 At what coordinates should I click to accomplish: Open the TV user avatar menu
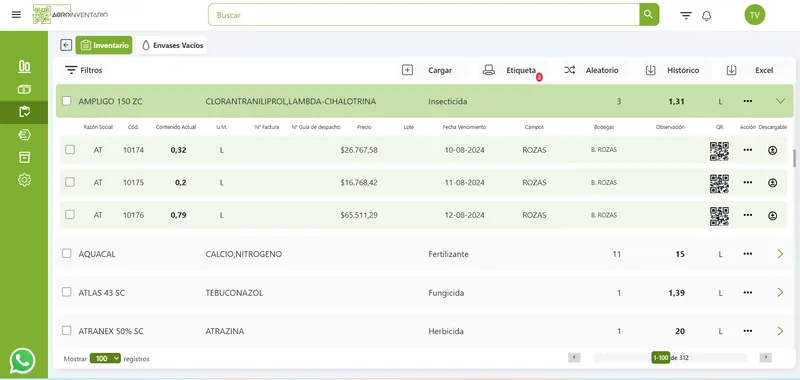click(x=755, y=15)
